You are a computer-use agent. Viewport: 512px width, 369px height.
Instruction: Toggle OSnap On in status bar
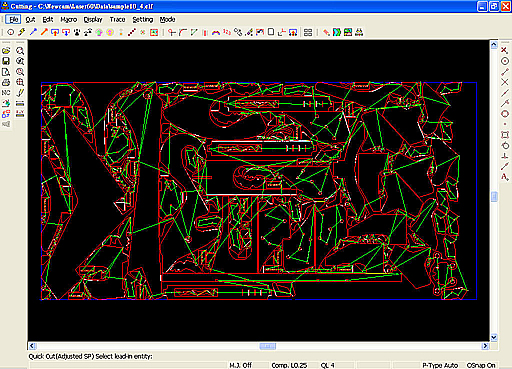(481, 365)
